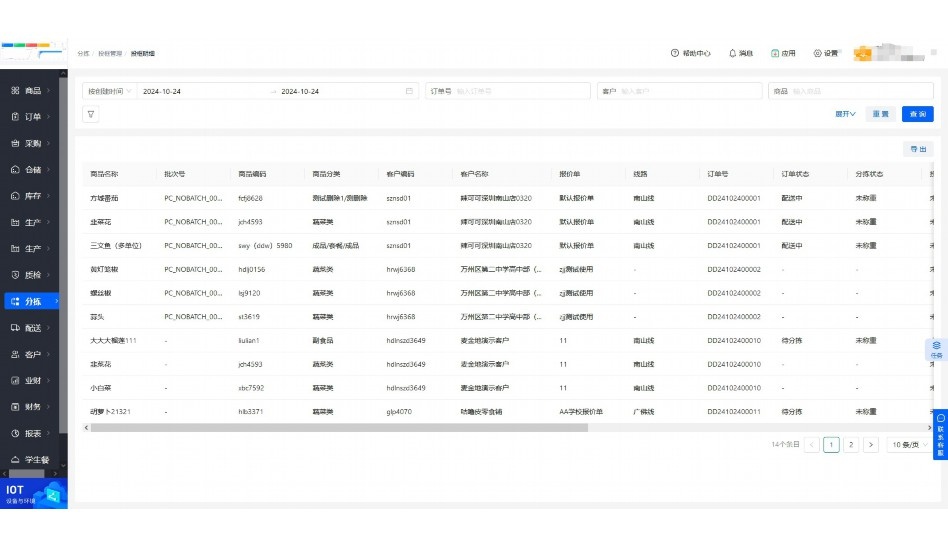Click the 客户 input field

tap(690, 91)
